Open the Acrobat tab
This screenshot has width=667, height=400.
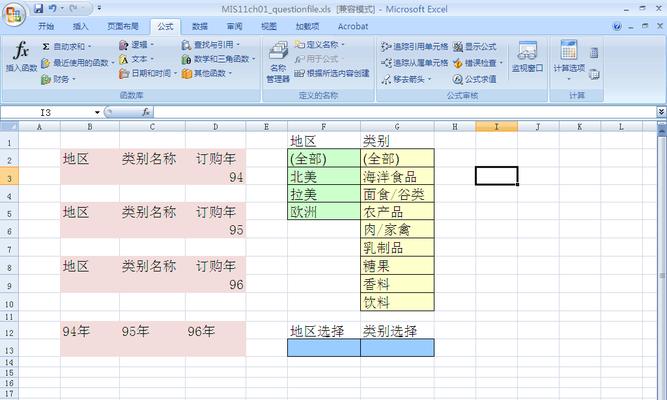(x=353, y=26)
